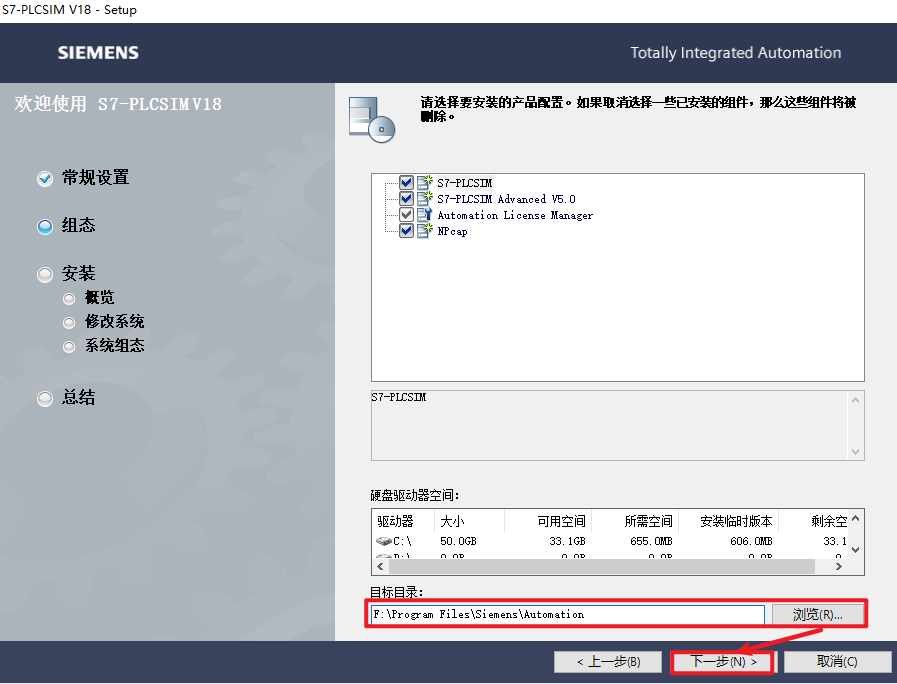
Task: Toggle the Automation License Manager checkbox
Action: 406,214
